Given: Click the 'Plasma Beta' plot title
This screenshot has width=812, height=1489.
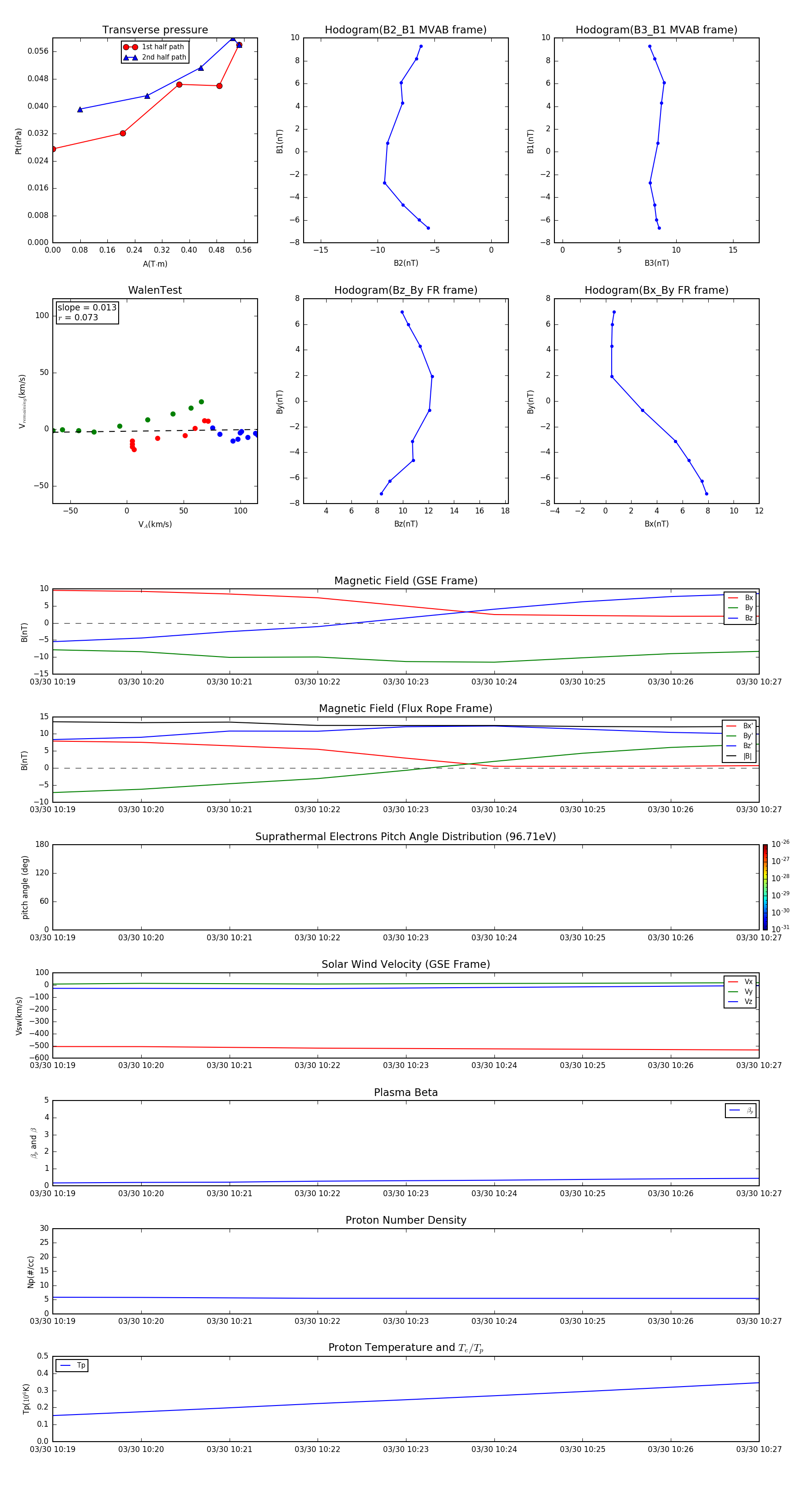Looking at the screenshot, I should tap(406, 1092).
